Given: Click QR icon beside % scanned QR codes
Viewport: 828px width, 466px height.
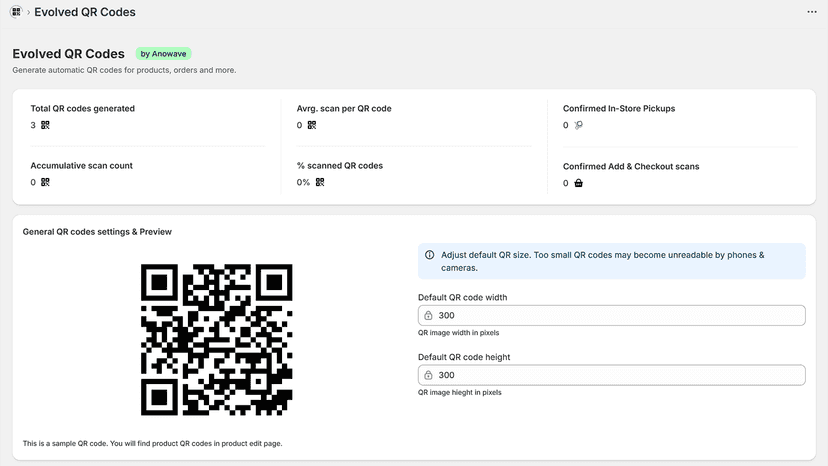Looking at the screenshot, I should [320, 182].
